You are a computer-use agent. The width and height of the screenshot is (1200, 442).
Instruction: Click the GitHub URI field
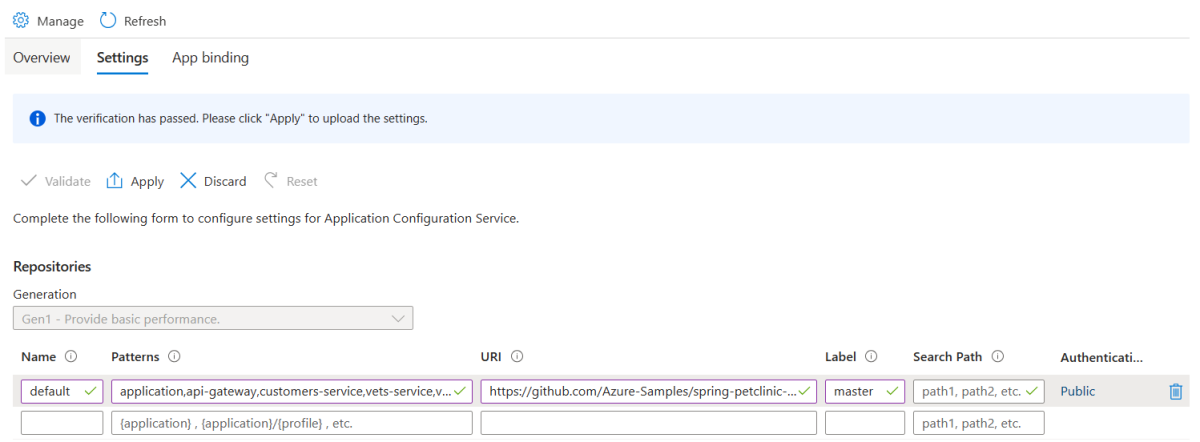coord(640,392)
